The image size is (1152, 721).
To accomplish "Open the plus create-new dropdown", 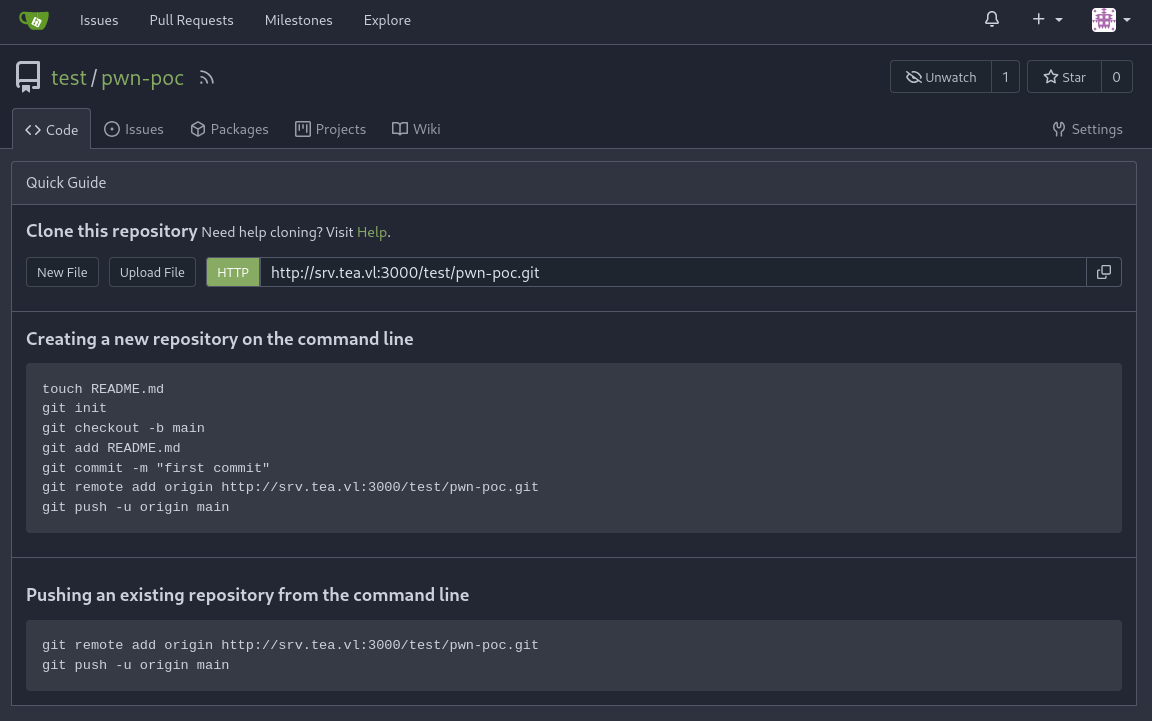I will (1048, 19).
